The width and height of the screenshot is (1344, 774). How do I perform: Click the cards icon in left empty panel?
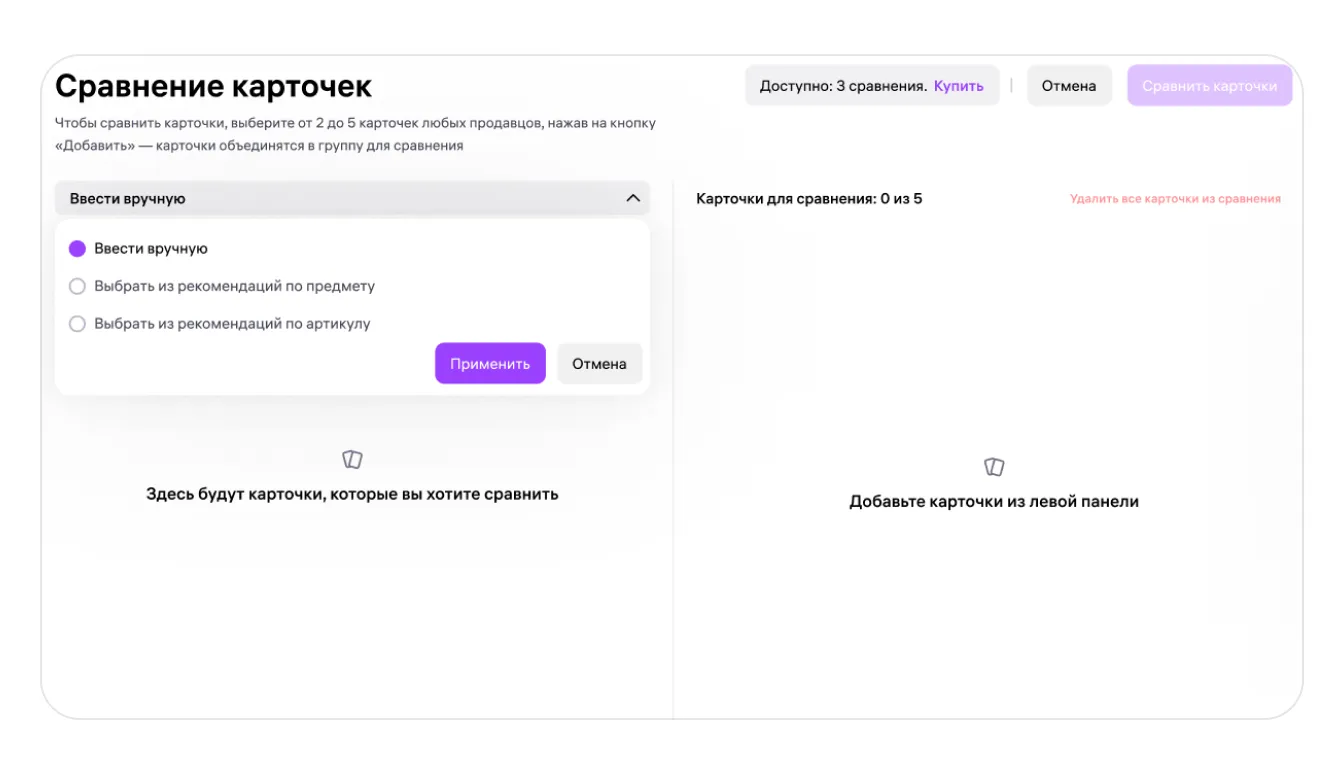pos(352,460)
